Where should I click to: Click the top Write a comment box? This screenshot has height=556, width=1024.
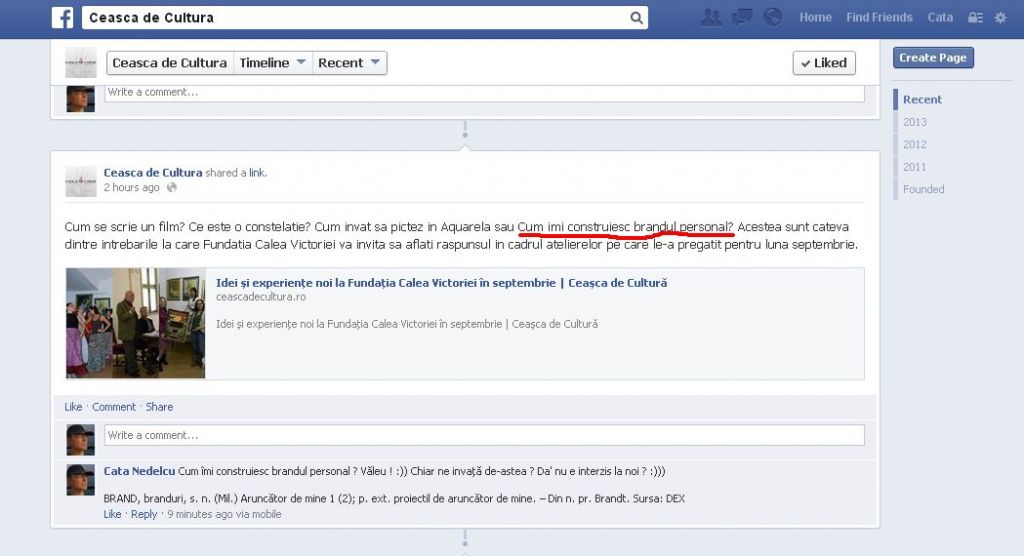[485, 93]
